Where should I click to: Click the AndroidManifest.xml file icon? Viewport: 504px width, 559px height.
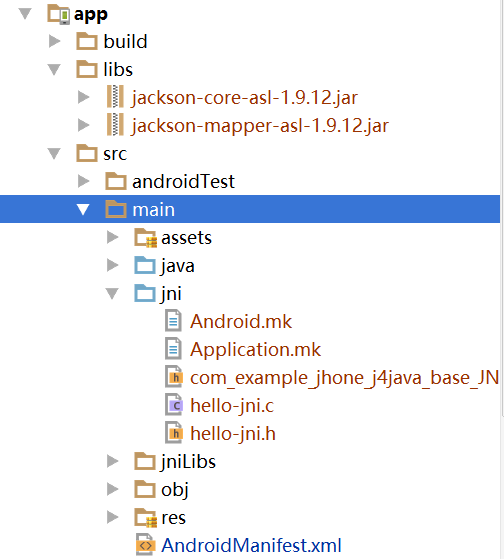coord(145,545)
